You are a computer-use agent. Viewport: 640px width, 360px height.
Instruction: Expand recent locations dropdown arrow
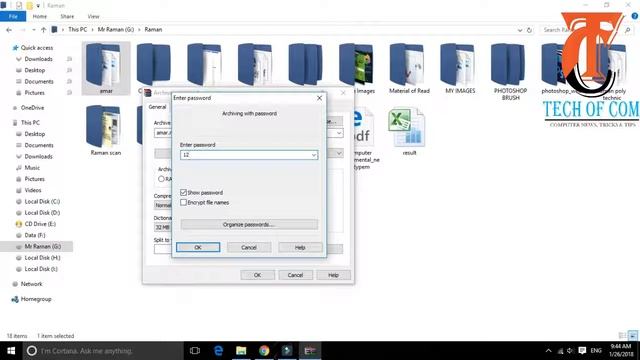(x=33, y=30)
